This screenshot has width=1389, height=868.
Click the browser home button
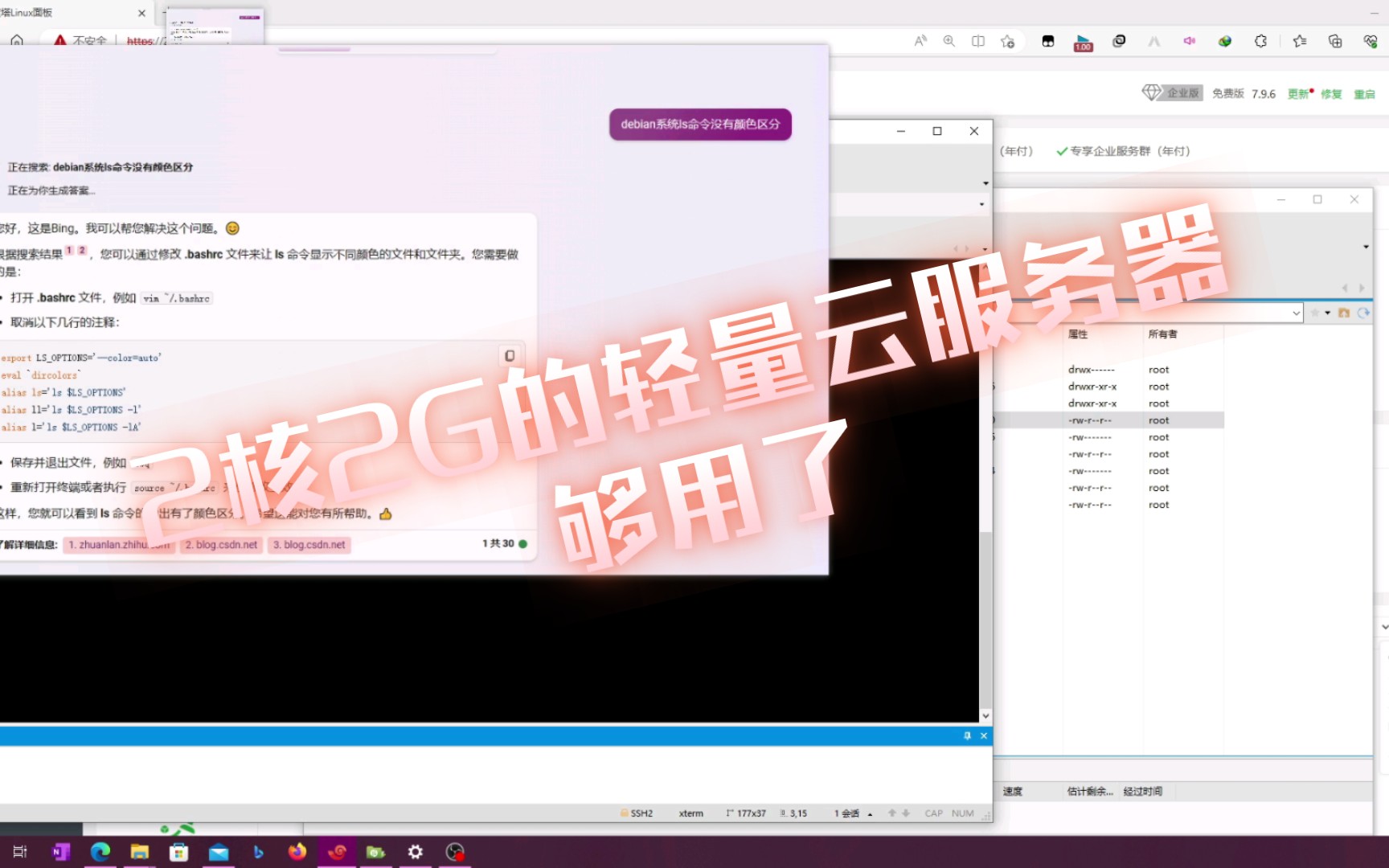[17, 40]
